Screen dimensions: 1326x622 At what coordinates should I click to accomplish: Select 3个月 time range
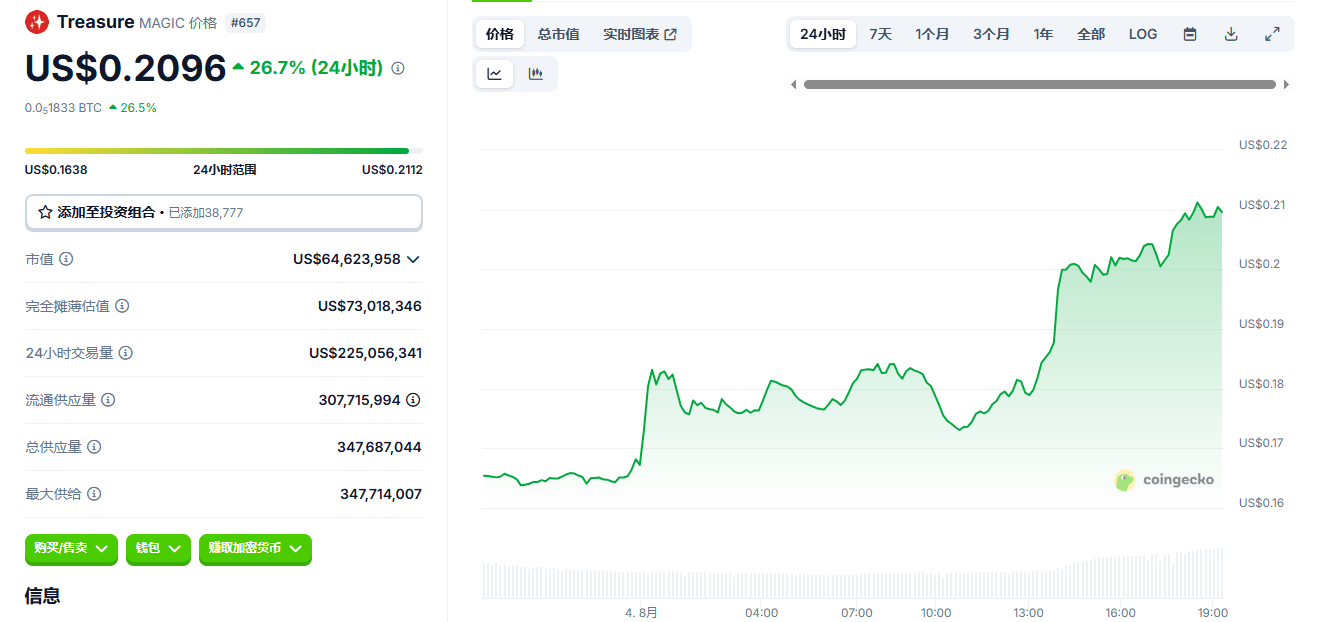click(x=991, y=34)
